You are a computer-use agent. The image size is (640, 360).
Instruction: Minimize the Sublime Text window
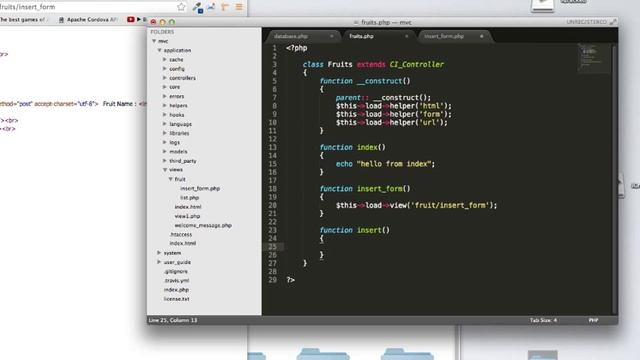163,22
